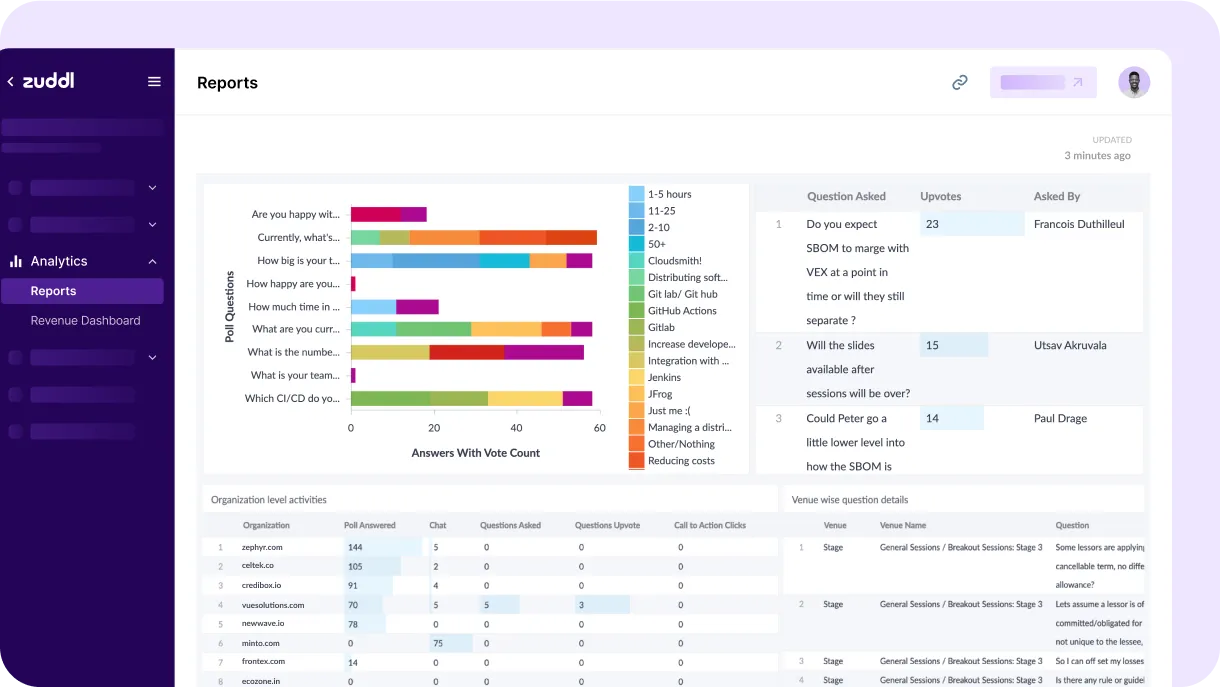Screen dimensions: 1220x687
Task: Click the 11-25 legend swatch
Action: click(636, 211)
